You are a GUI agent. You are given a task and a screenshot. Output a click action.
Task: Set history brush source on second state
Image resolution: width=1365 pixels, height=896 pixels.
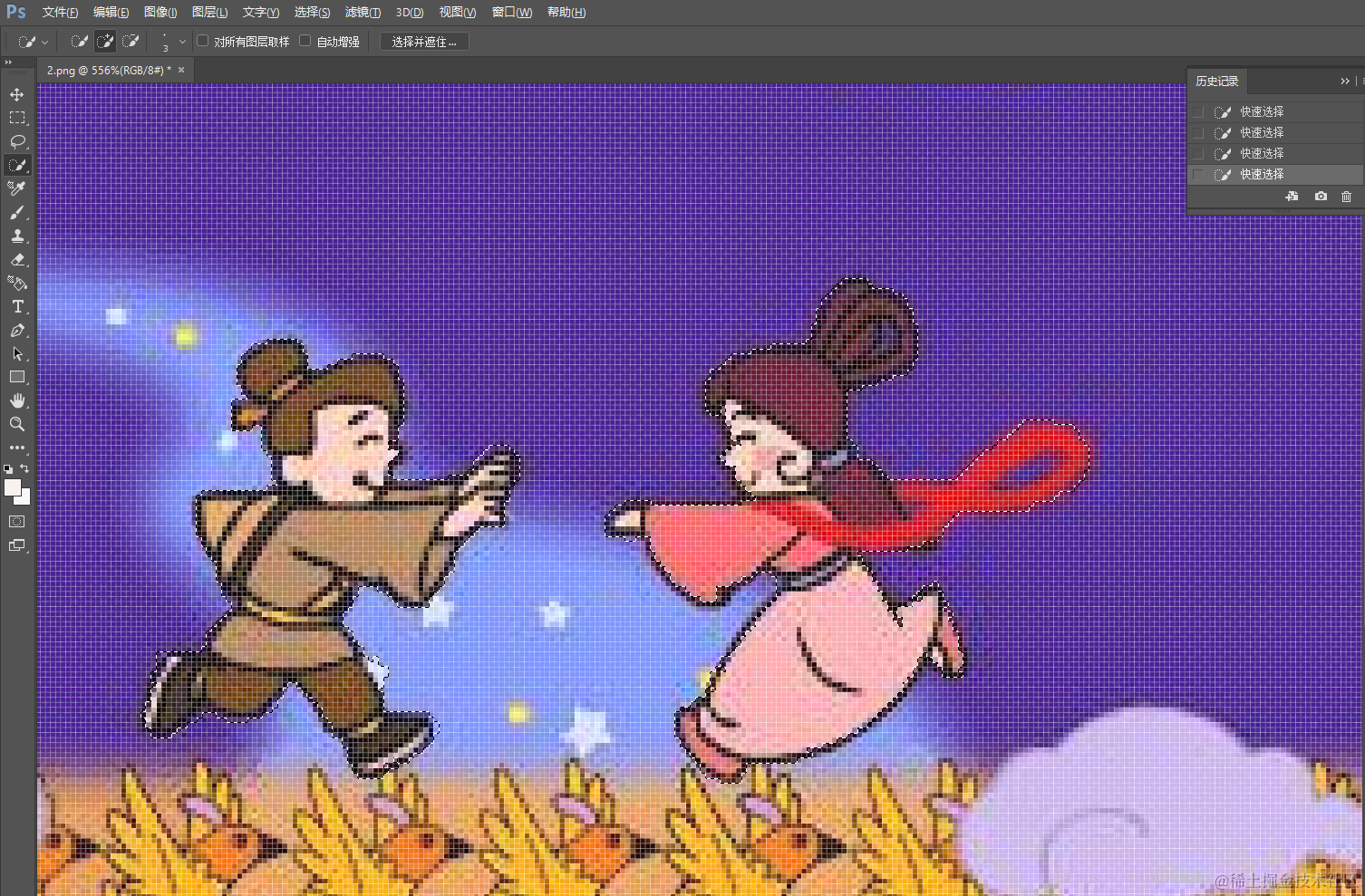click(1198, 132)
